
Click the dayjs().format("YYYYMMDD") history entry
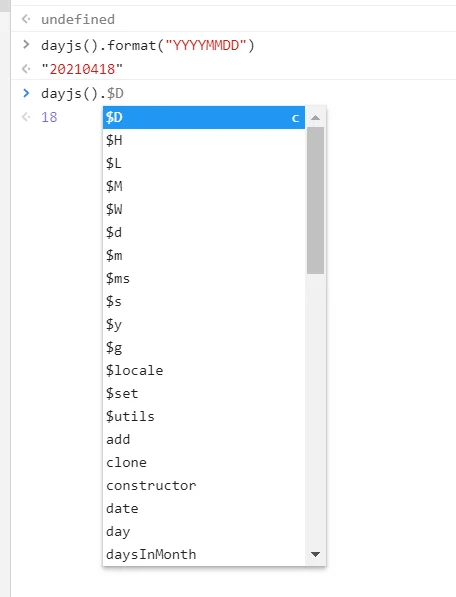tap(148, 46)
